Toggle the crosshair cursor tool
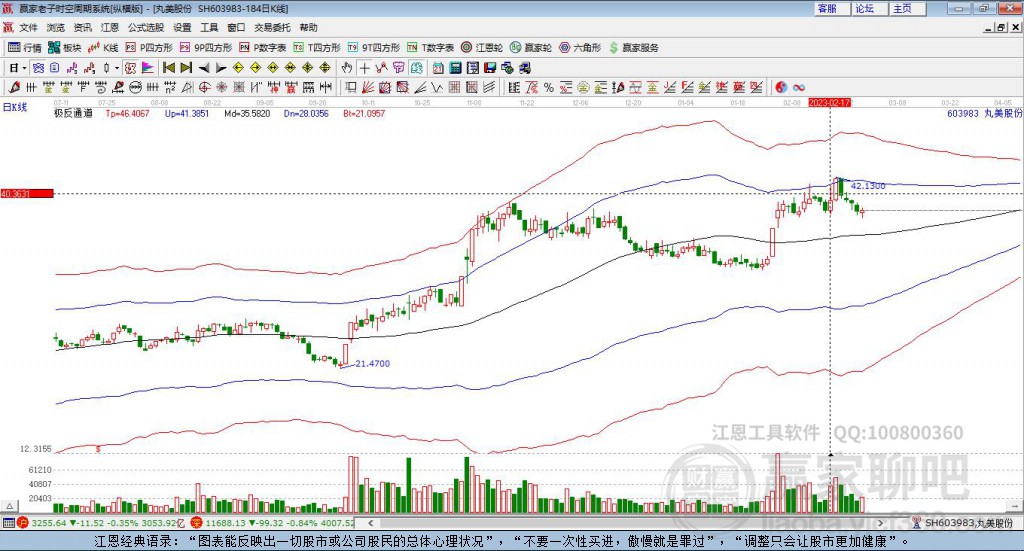 point(365,68)
